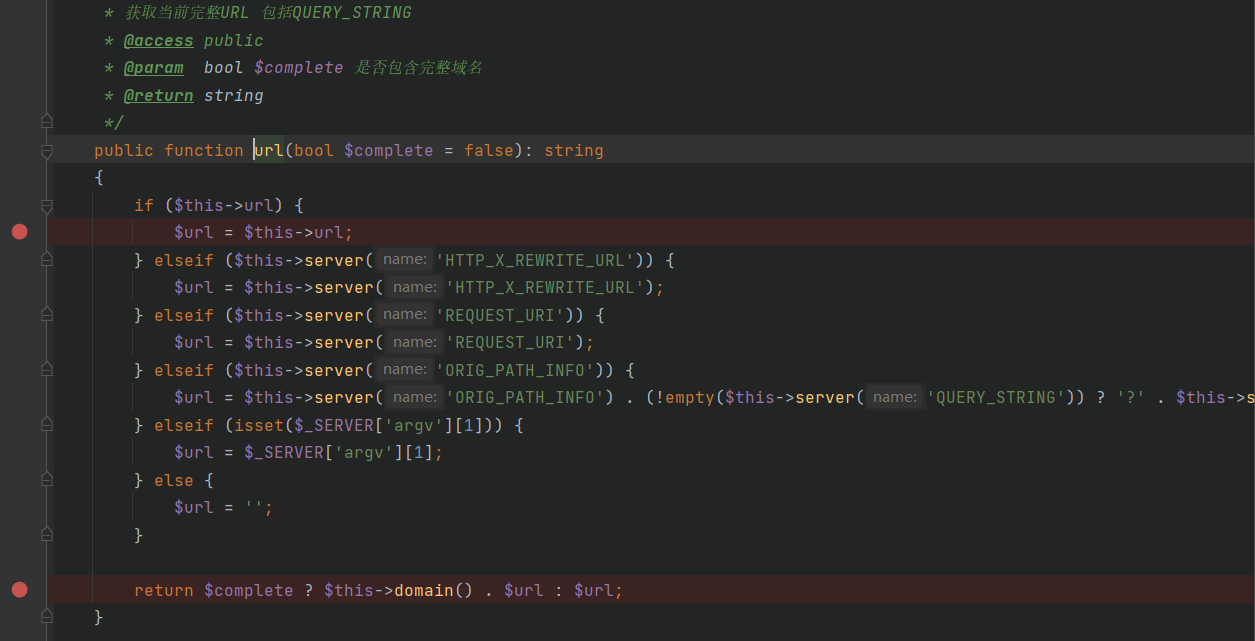The width and height of the screenshot is (1255, 641).
Task: Remove the breakpoint on the $url = $this->url line
Action: (x=19, y=232)
